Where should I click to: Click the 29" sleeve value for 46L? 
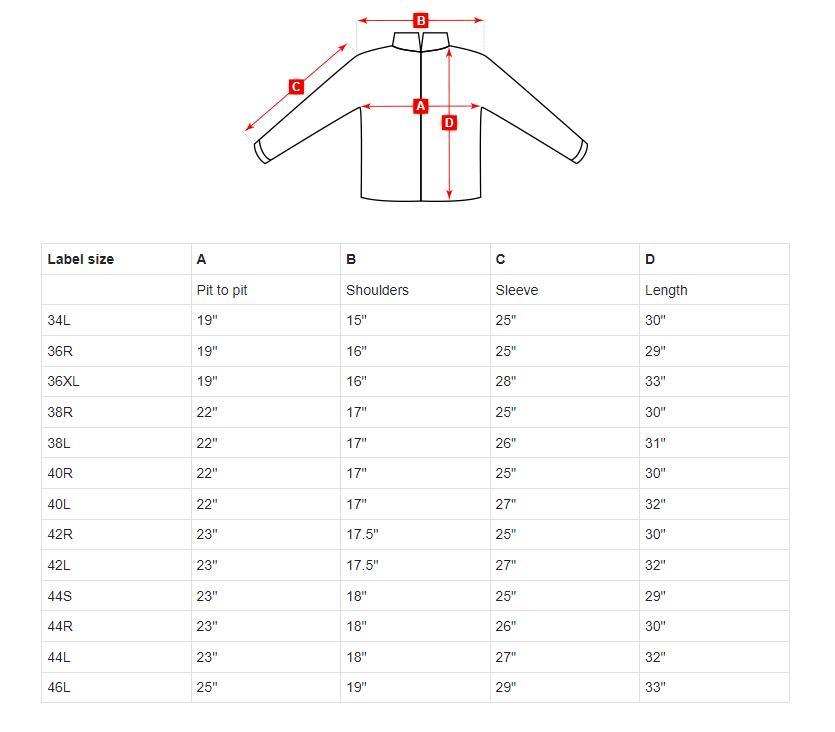505,687
